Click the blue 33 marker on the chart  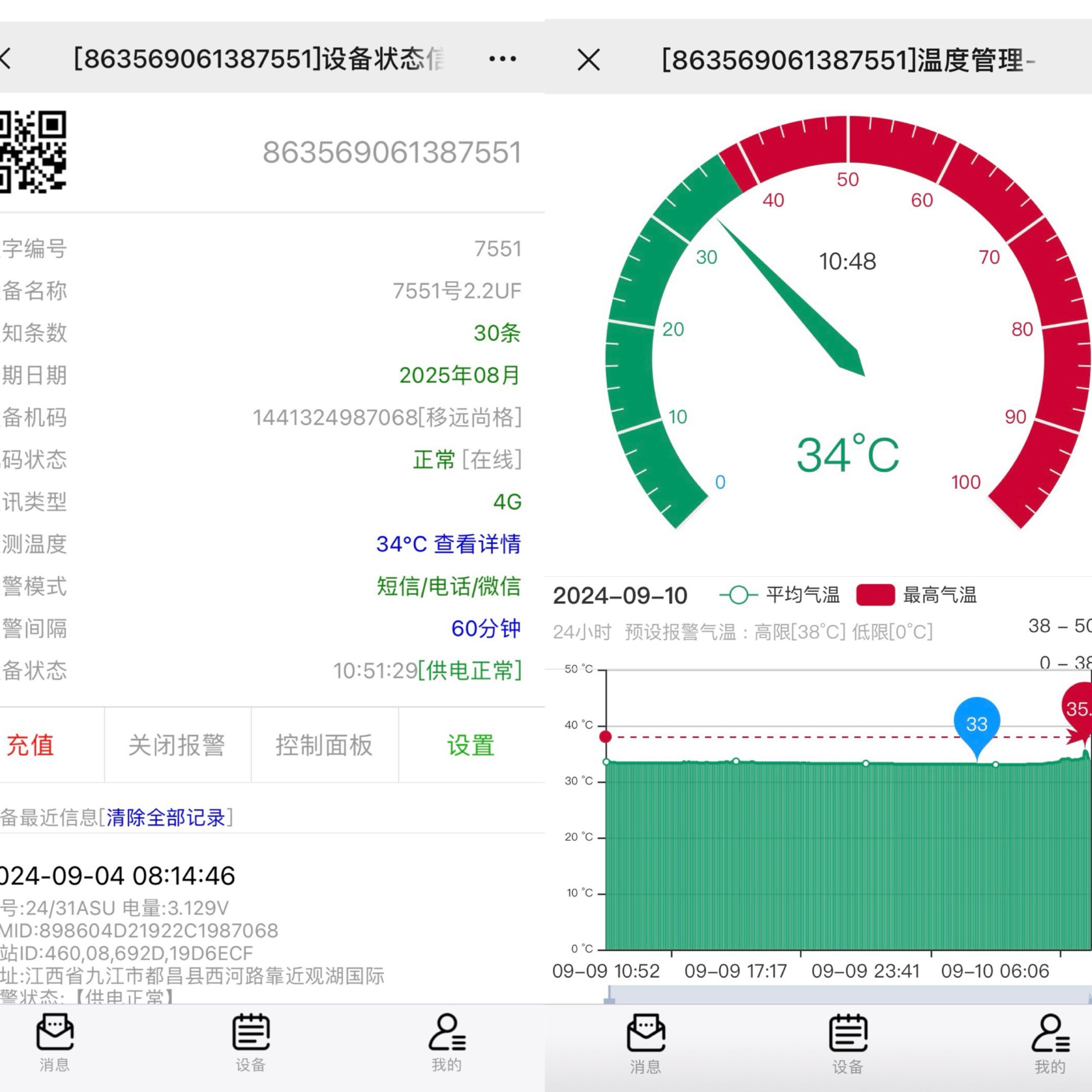click(976, 725)
